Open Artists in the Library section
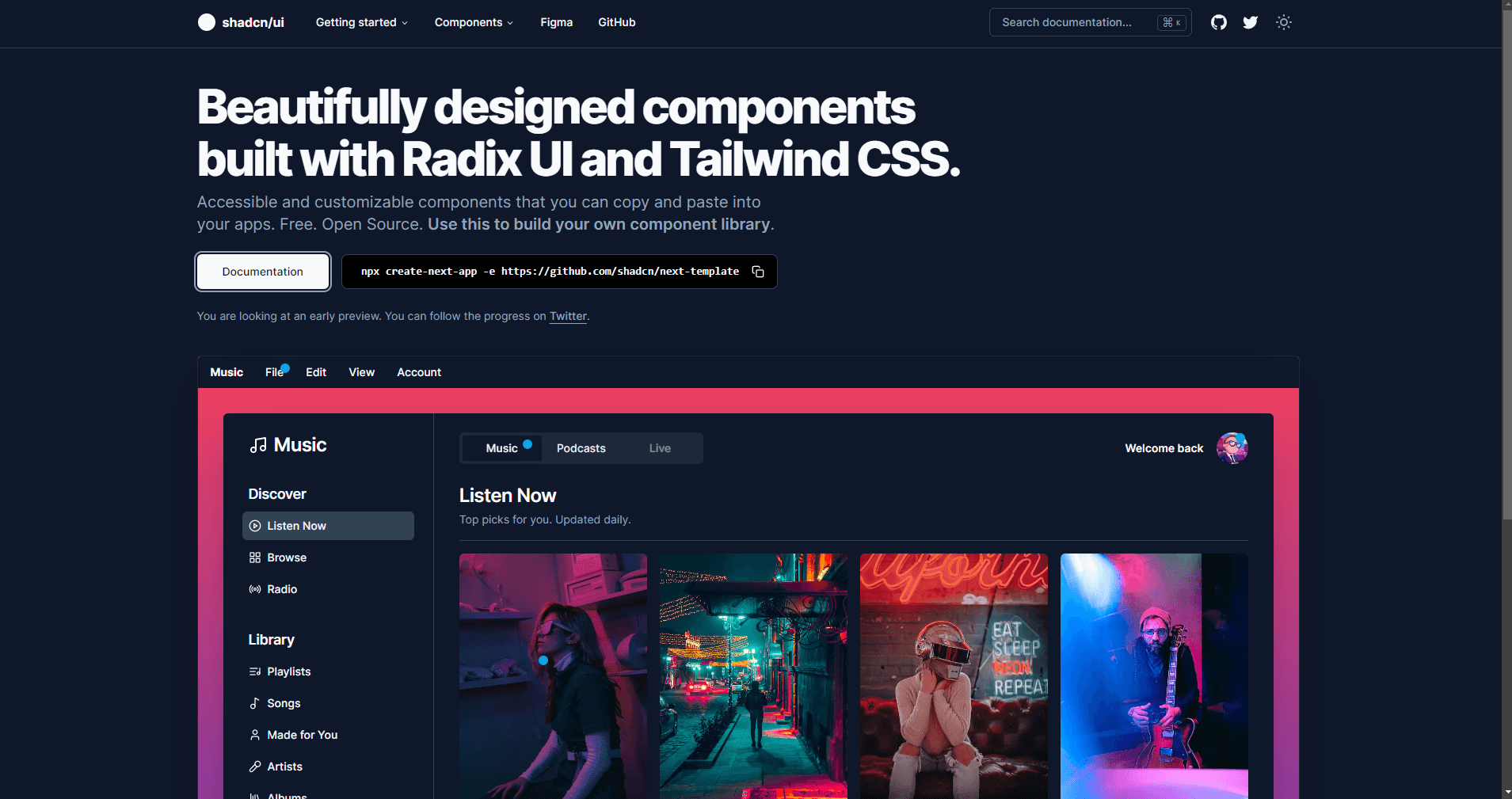Image resolution: width=1512 pixels, height=799 pixels. 328,767
